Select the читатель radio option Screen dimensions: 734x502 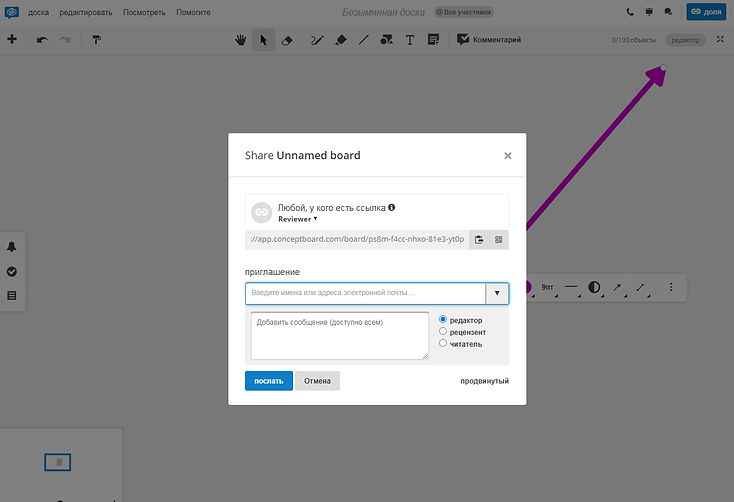(x=443, y=343)
